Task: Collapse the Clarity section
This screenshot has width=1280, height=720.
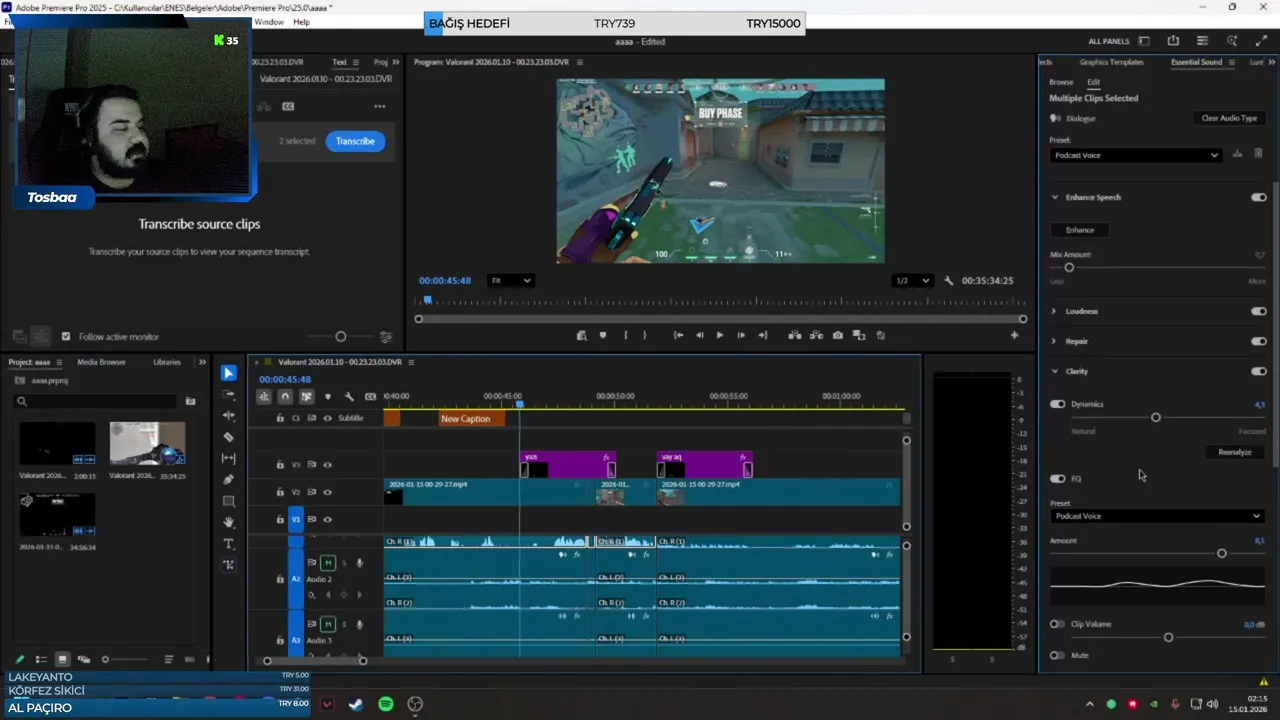Action: pos(1054,371)
